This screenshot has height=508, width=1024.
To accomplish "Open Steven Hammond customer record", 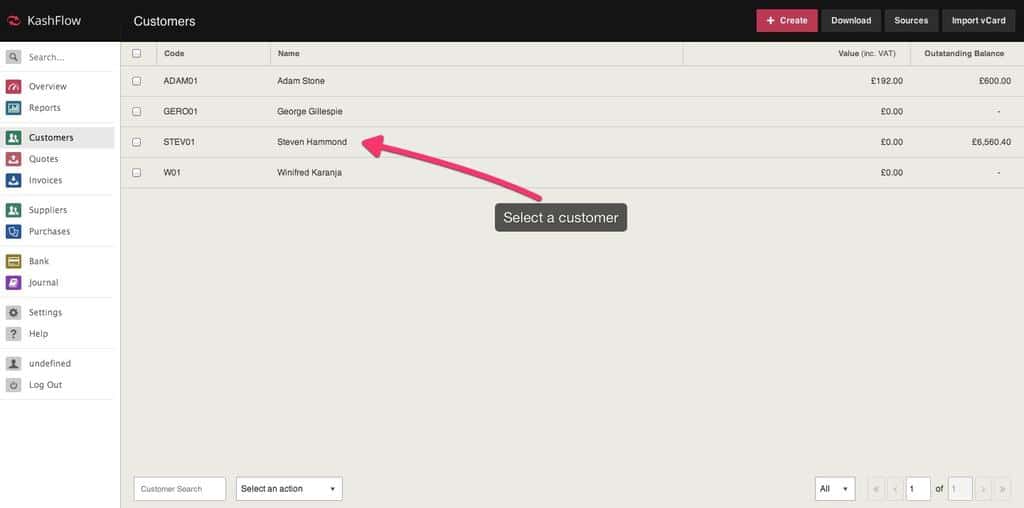I will [312, 142].
